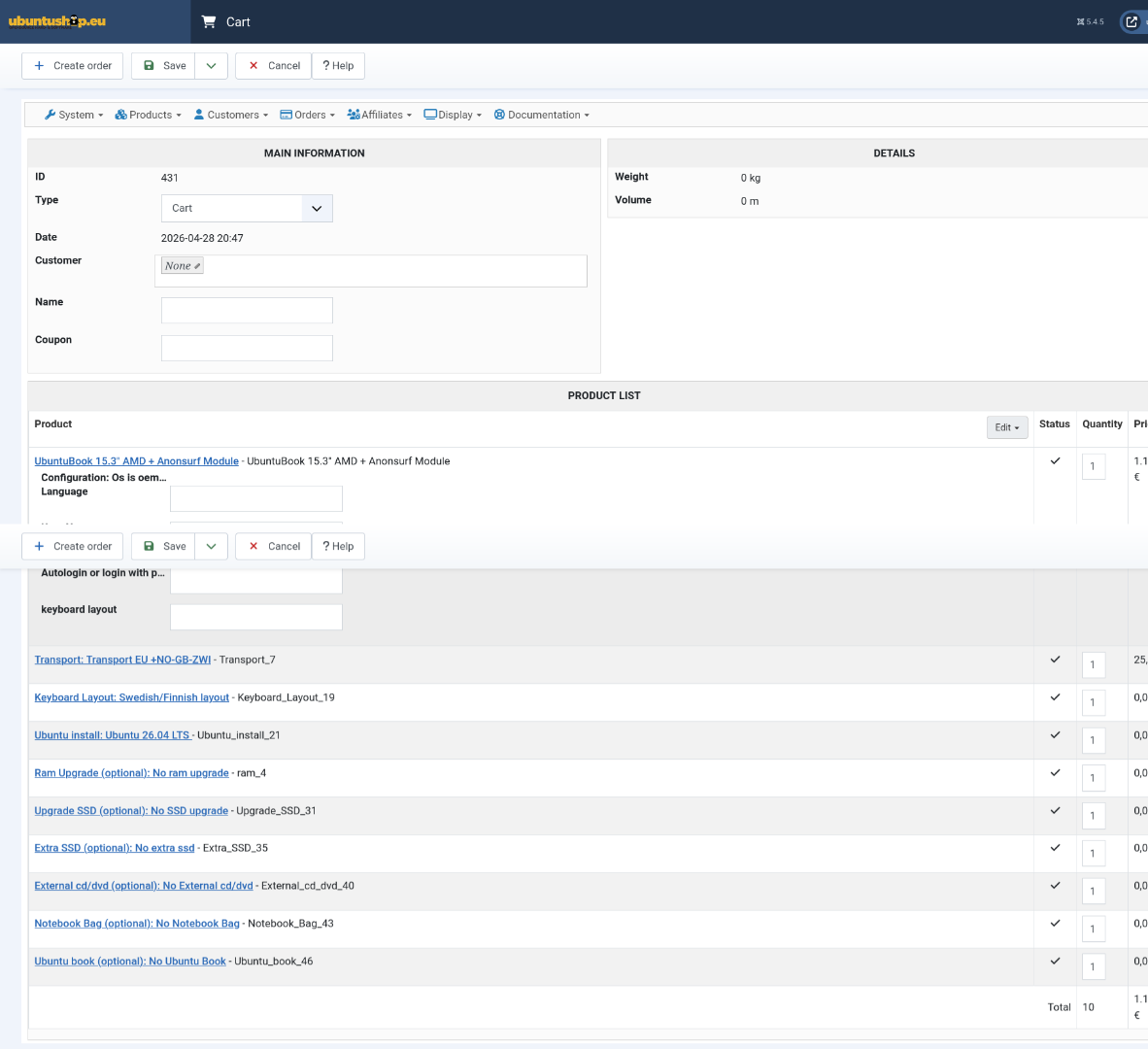Open UbuntuBook 15.3" AMD + Anonsurf Module link
The height and width of the screenshot is (1049, 1148).
click(x=136, y=461)
